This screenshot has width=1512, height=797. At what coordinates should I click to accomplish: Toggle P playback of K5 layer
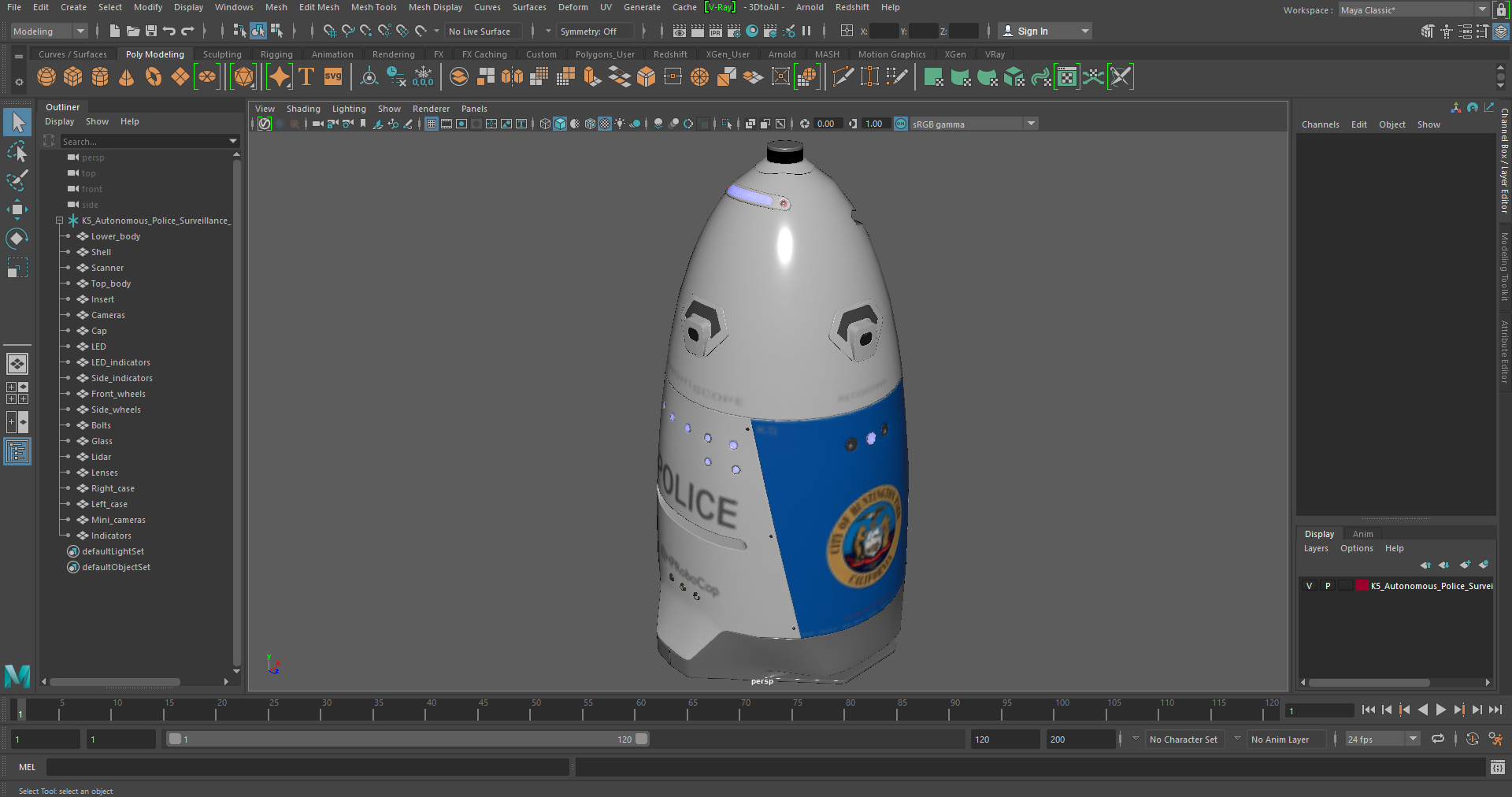click(x=1328, y=586)
